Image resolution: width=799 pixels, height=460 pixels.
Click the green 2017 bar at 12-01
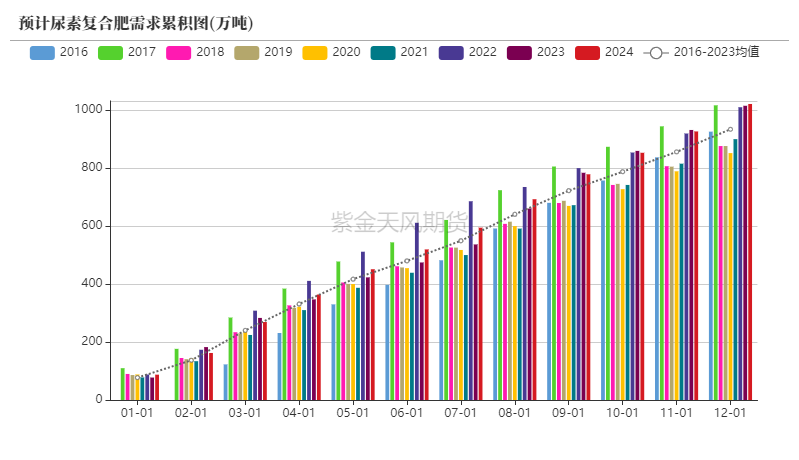(716, 253)
